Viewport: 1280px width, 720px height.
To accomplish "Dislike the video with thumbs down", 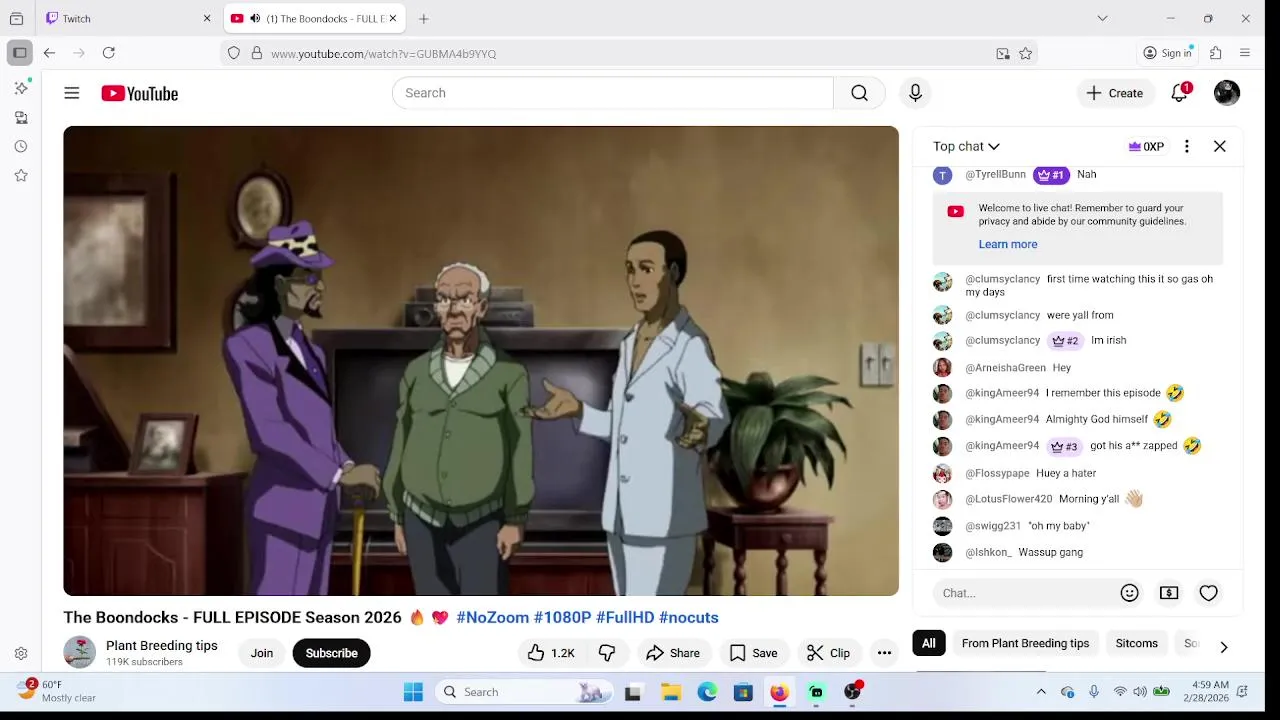I will (607, 653).
